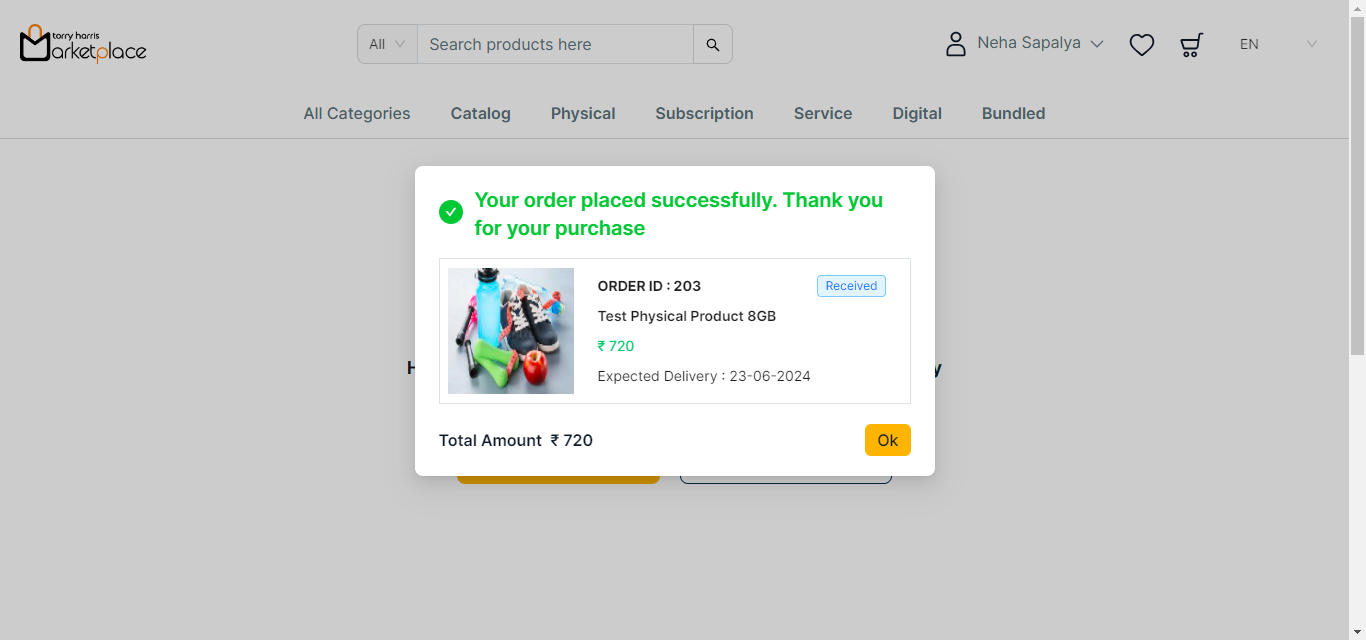This screenshot has height=640, width=1366.
Task: Switch to the Service category
Action: pyautogui.click(x=823, y=114)
